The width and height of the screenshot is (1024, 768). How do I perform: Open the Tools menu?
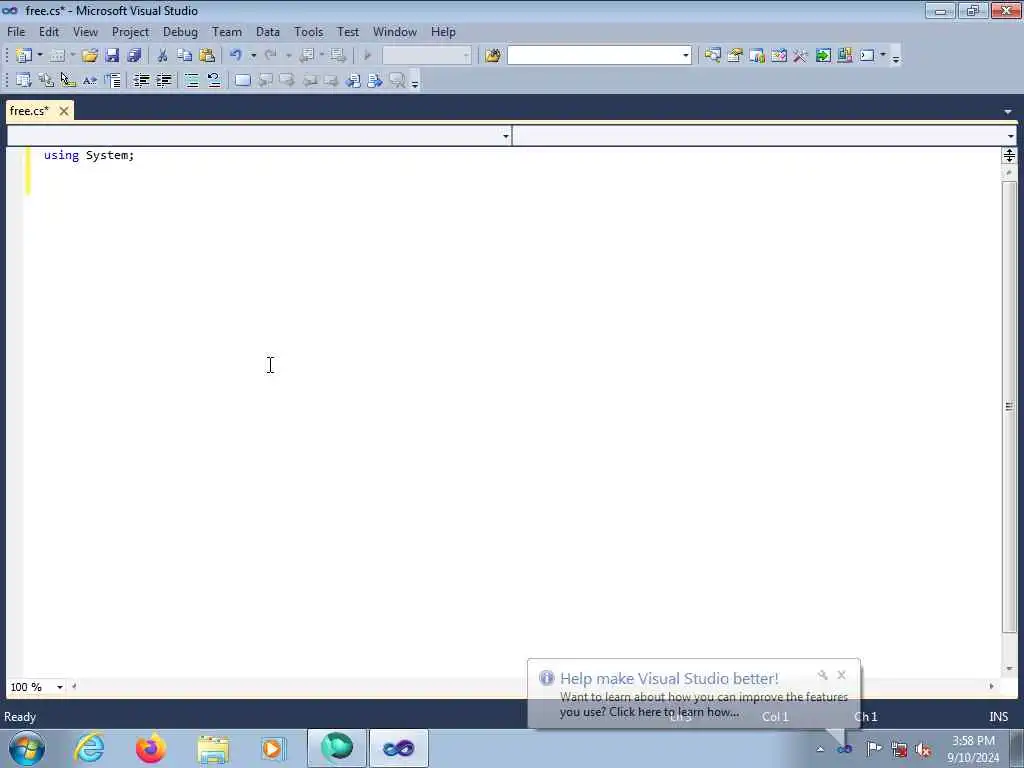(x=308, y=31)
